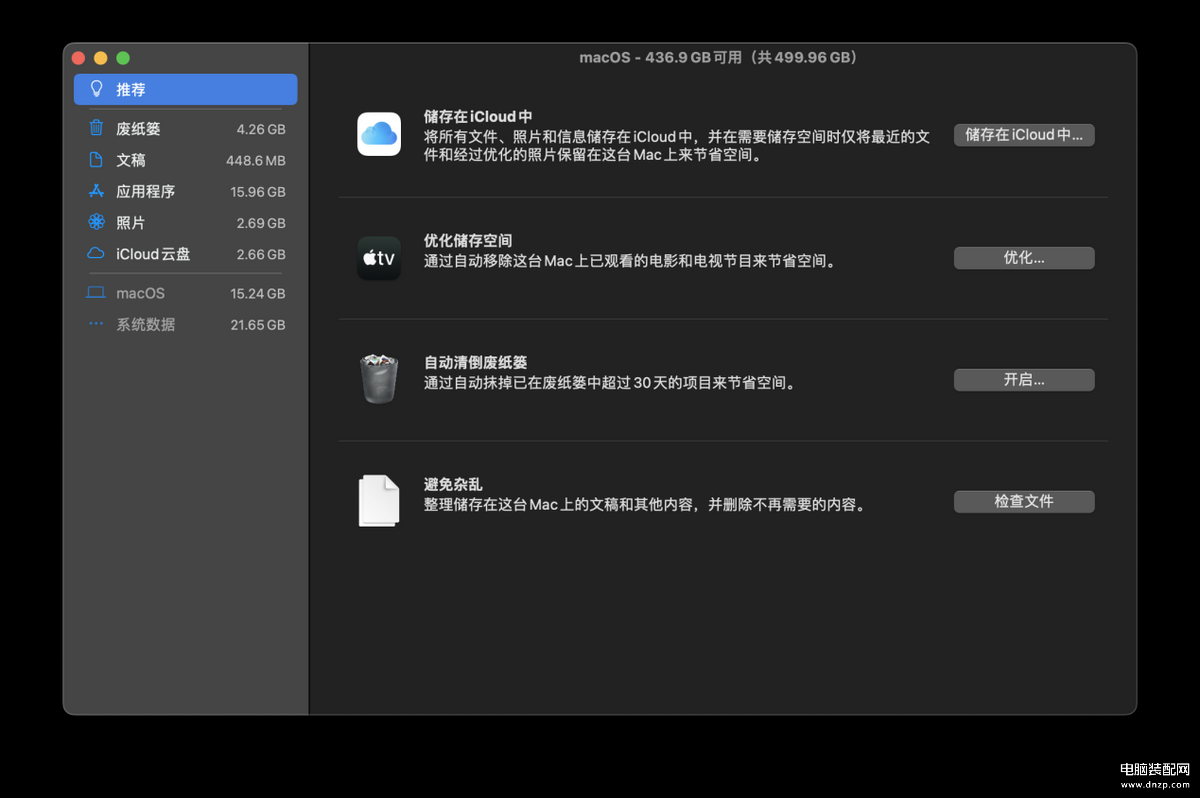Click the blank document icon by 避免杂乱
Viewport: 1200px width, 798px height.
tap(379, 501)
